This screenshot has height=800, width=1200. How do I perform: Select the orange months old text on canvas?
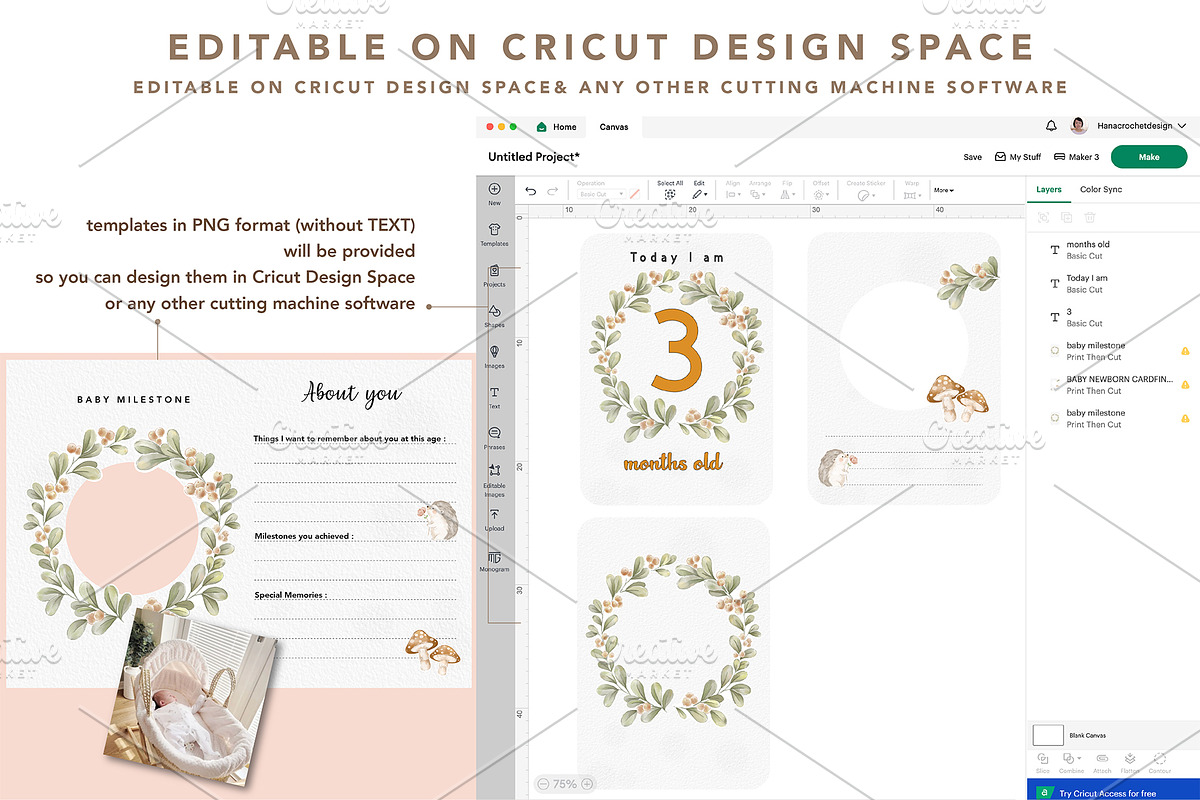pos(673,463)
